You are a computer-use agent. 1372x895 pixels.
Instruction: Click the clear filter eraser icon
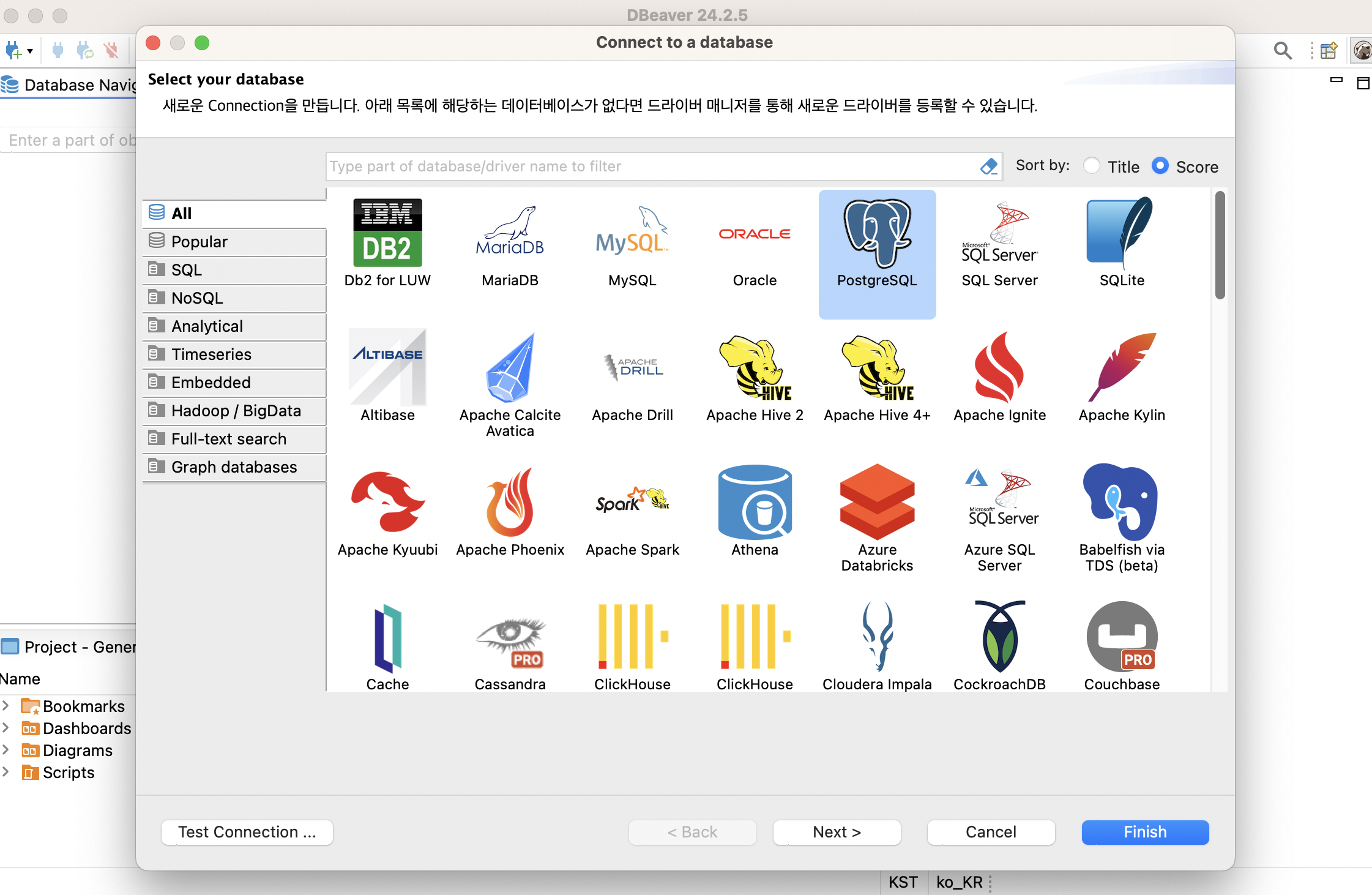(988, 166)
